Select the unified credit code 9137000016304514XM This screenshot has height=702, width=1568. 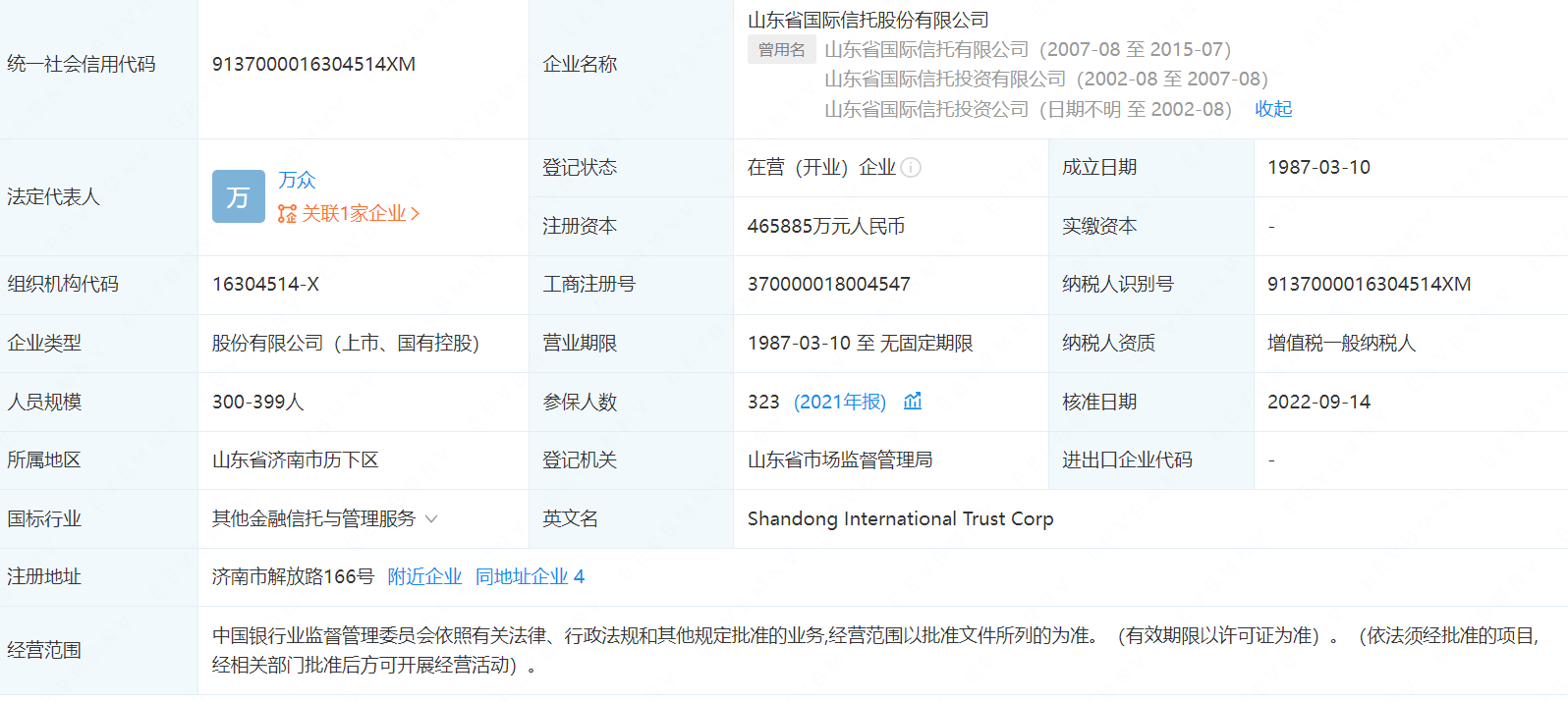(313, 64)
